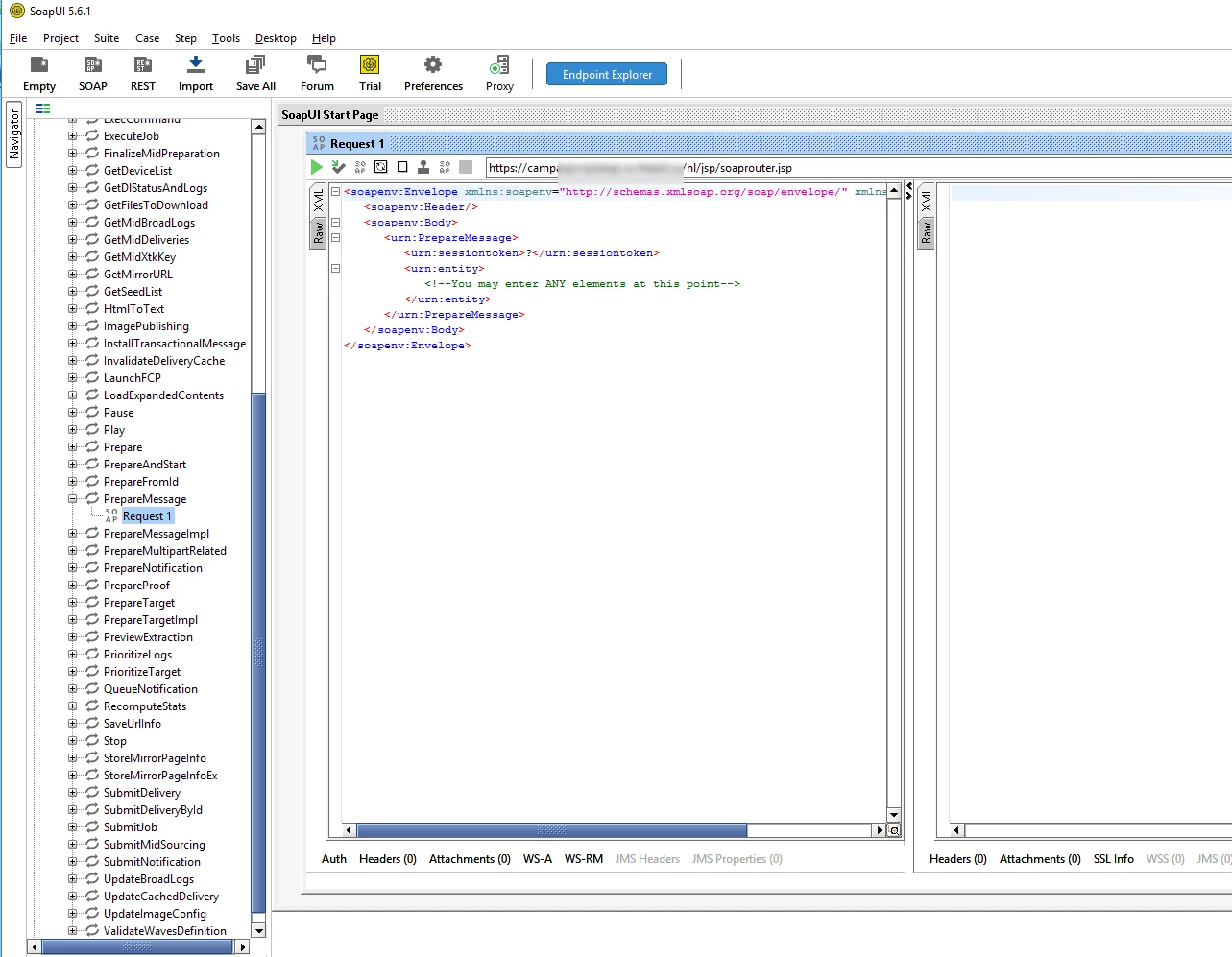Collapse the PrepareMessage tree node
Screen dimensions: 1232x957
(x=72, y=499)
